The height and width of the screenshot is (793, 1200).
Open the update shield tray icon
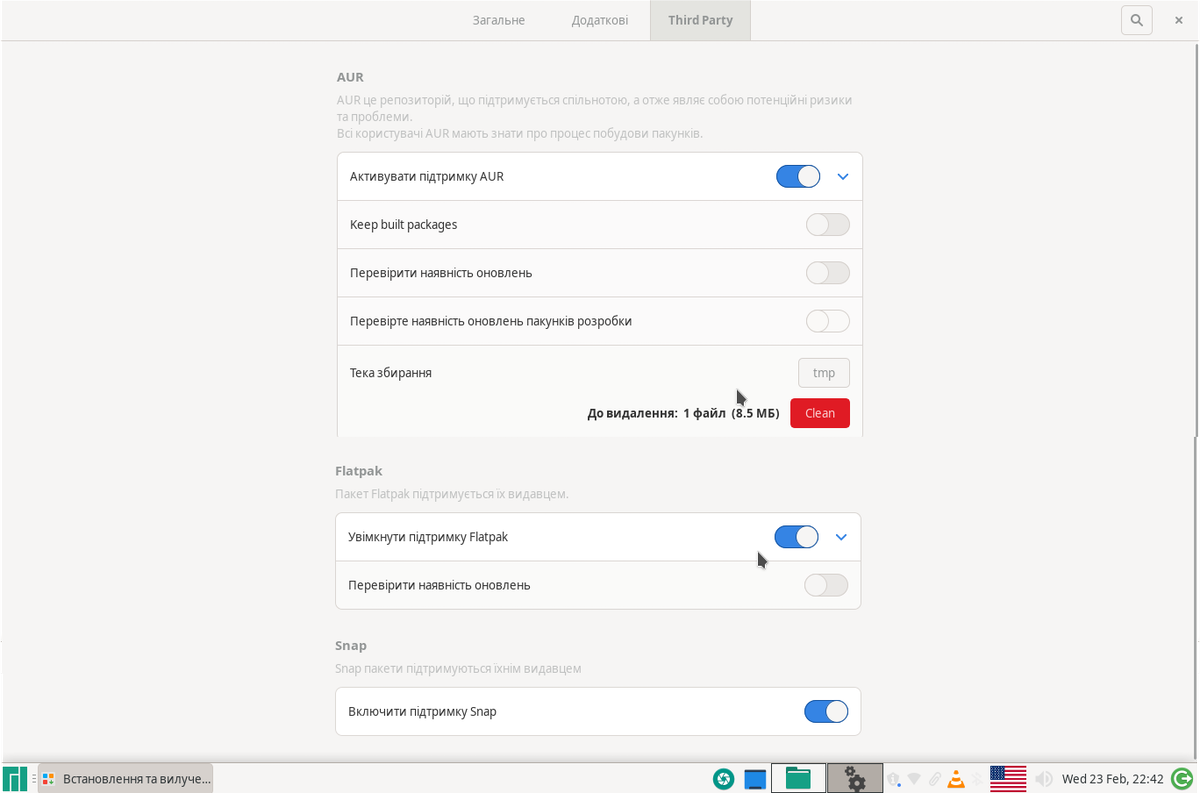click(x=894, y=778)
